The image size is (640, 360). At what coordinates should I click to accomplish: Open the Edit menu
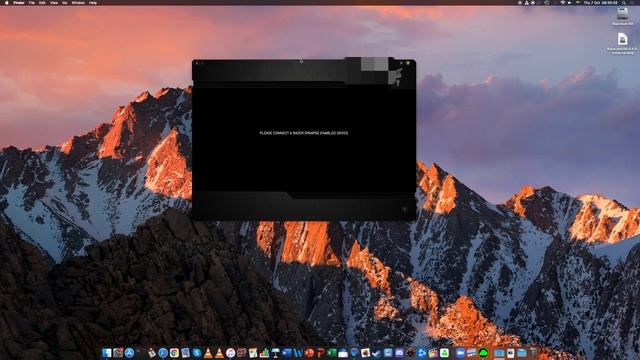[x=42, y=2]
